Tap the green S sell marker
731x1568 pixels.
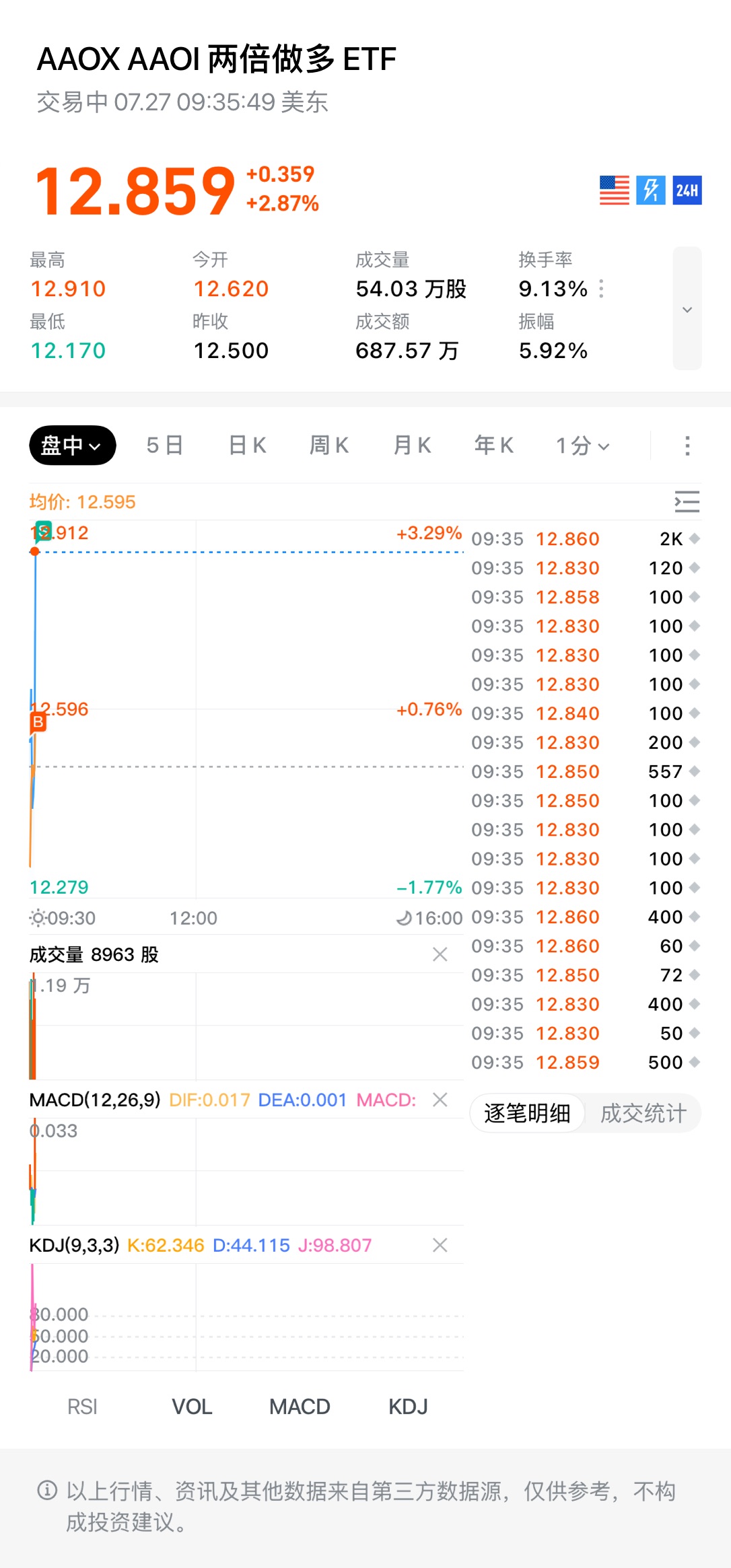coord(43,531)
